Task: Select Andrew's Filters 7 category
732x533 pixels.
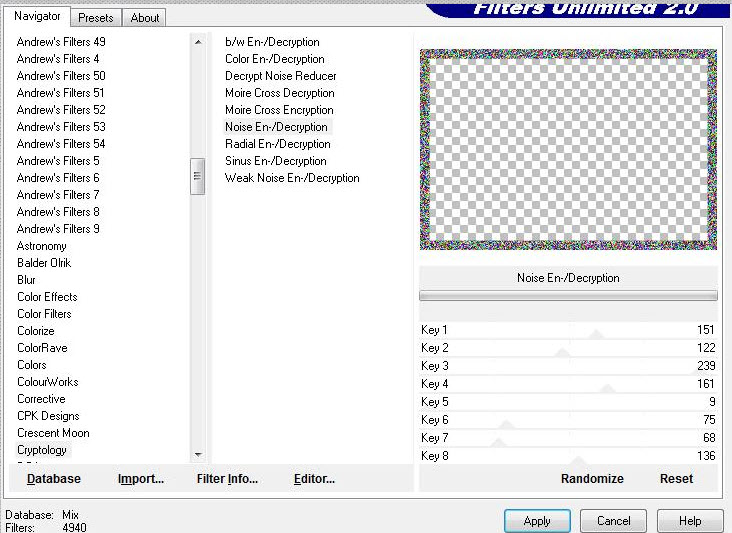Action: tap(58, 195)
